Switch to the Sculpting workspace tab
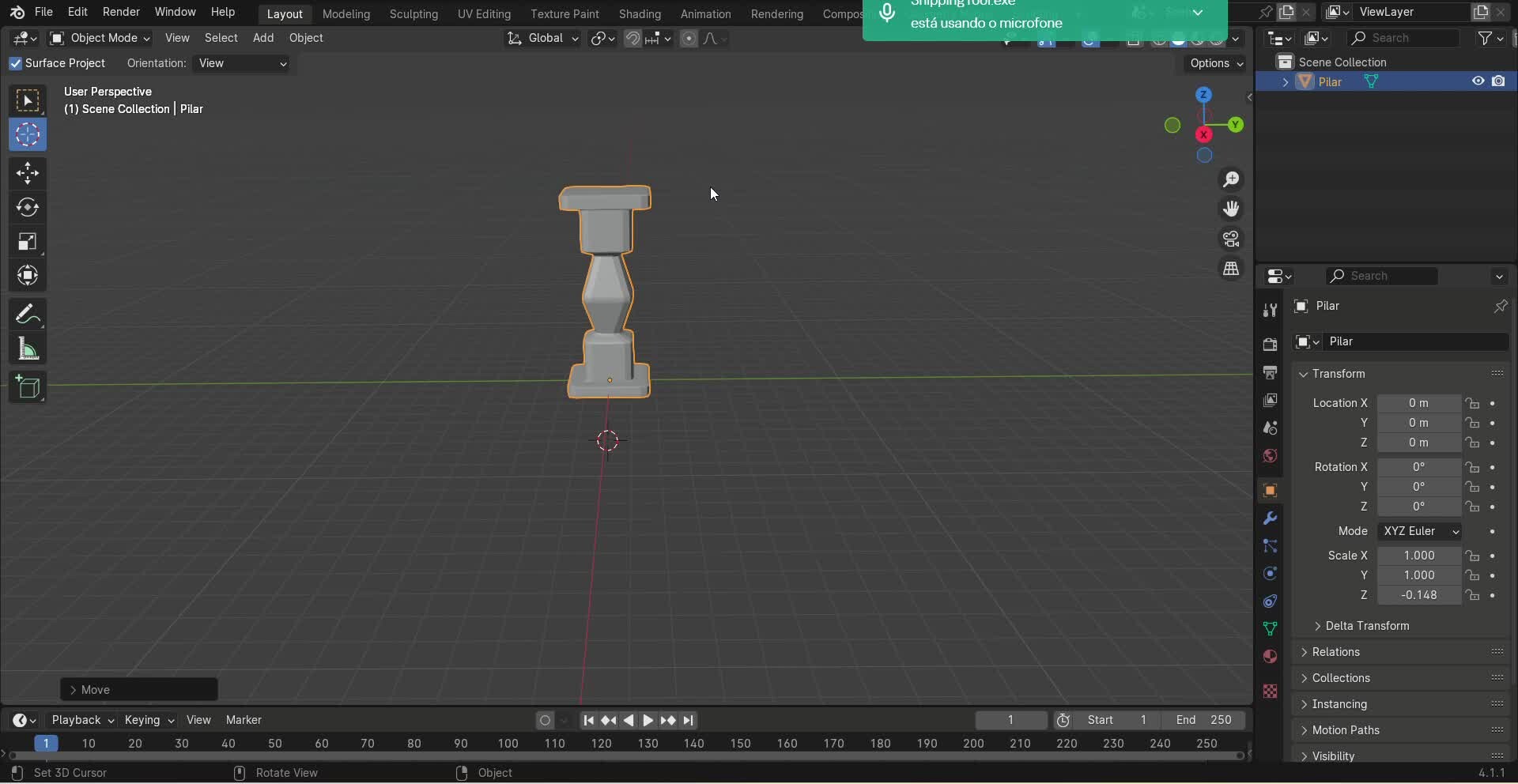 (413, 13)
